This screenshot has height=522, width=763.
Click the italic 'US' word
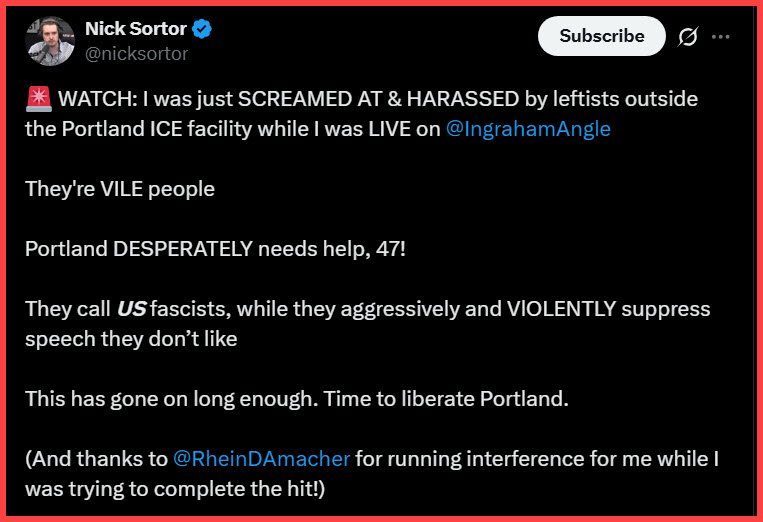tap(131, 309)
